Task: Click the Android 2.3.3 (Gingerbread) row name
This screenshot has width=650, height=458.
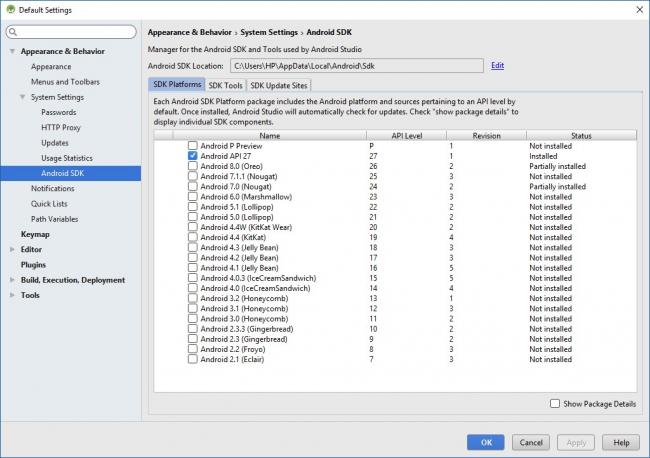Action: point(247,329)
